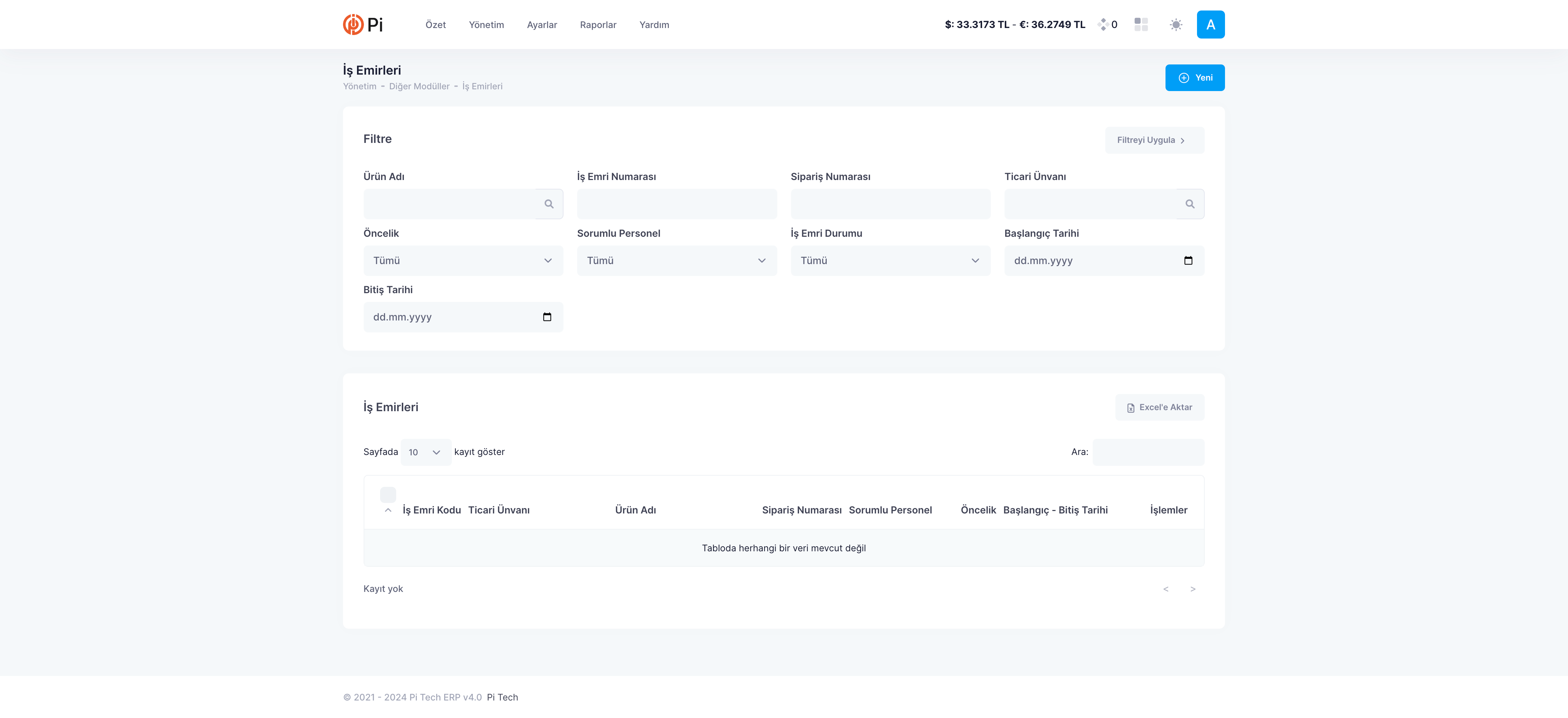Open Sorumlu Personel dropdown
Viewport: 1568px width, 718px height.
[x=676, y=261]
